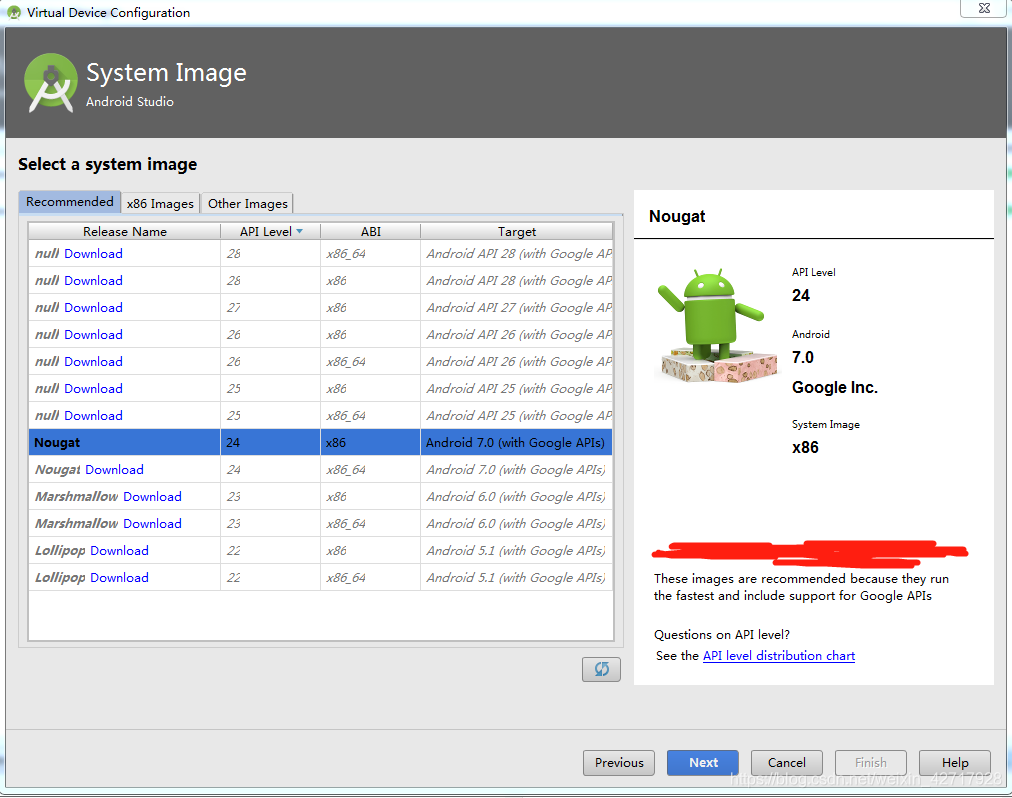Download the Nougat x86_64 image
1012x798 pixels.
[114, 470]
